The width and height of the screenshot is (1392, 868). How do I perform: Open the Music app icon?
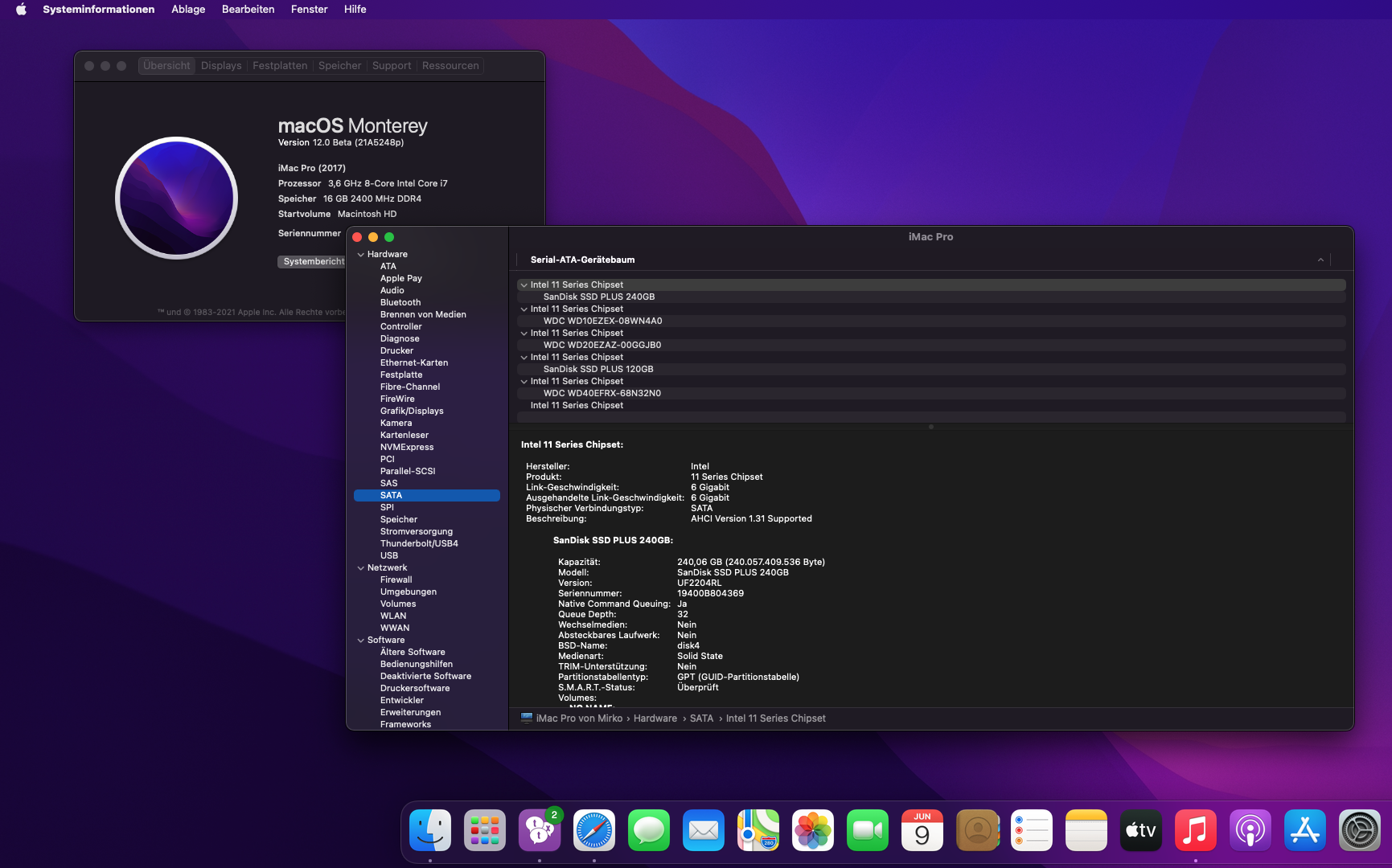[1196, 830]
